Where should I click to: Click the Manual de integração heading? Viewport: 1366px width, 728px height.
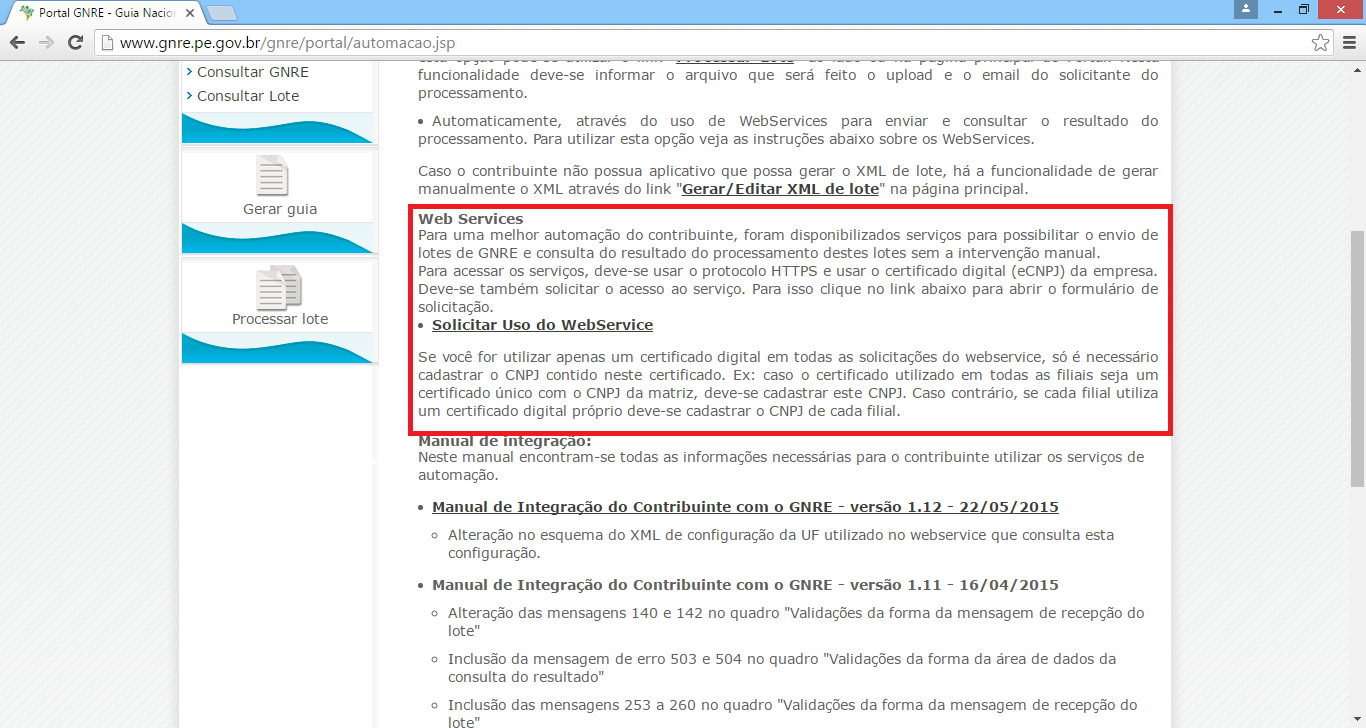click(505, 441)
